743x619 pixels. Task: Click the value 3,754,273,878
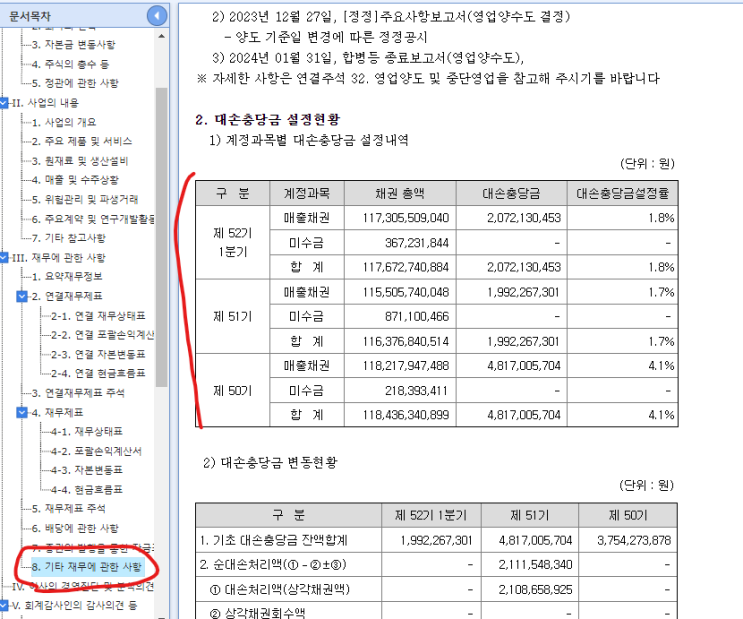coord(634,540)
